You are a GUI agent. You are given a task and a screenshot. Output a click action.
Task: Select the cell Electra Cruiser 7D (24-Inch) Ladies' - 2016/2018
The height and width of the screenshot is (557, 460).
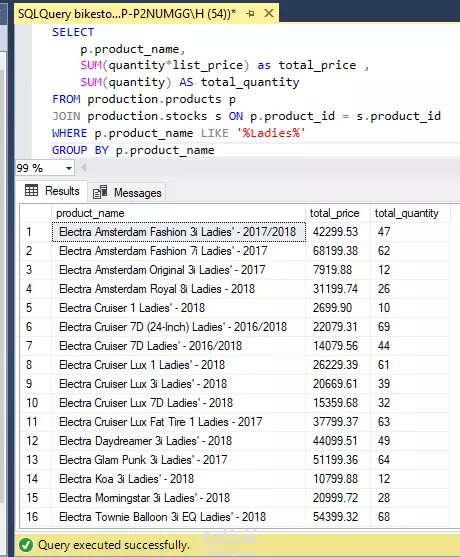(x=179, y=327)
